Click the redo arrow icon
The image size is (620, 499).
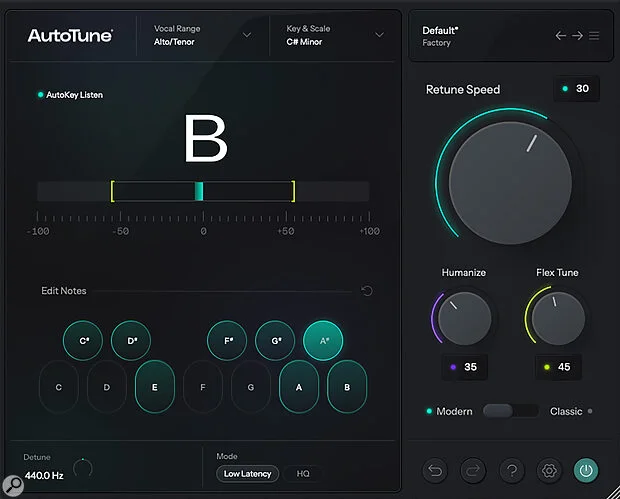tap(472, 469)
